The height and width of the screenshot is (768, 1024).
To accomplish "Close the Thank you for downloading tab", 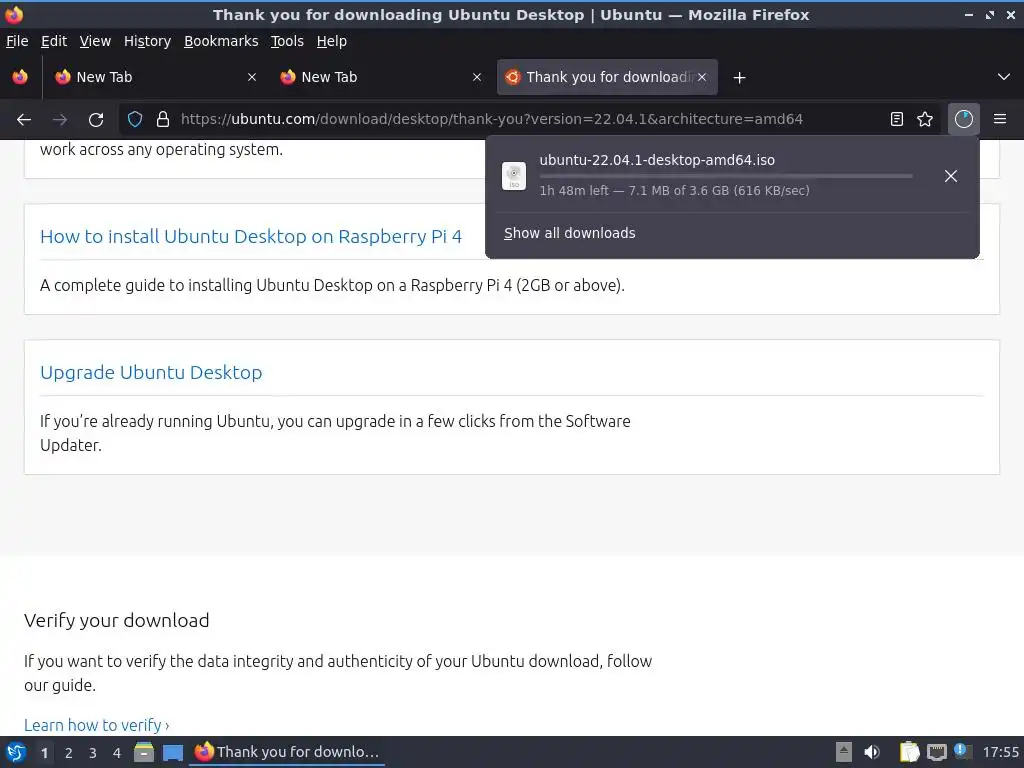I will pos(701,77).
